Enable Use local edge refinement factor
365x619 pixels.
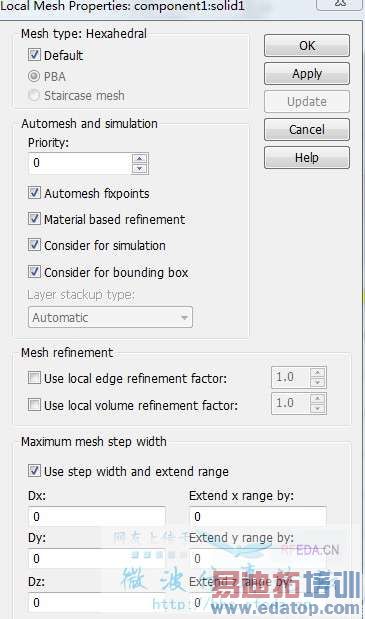pyautogui.click(x=34, y=378)
